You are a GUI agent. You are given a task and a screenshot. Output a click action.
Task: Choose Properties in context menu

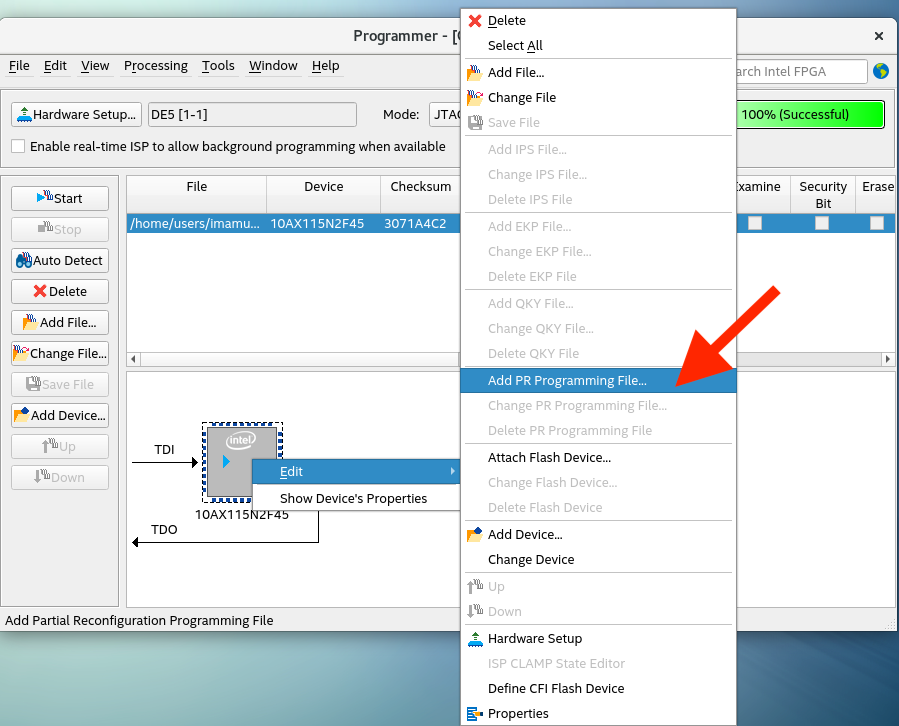point(598,714)
